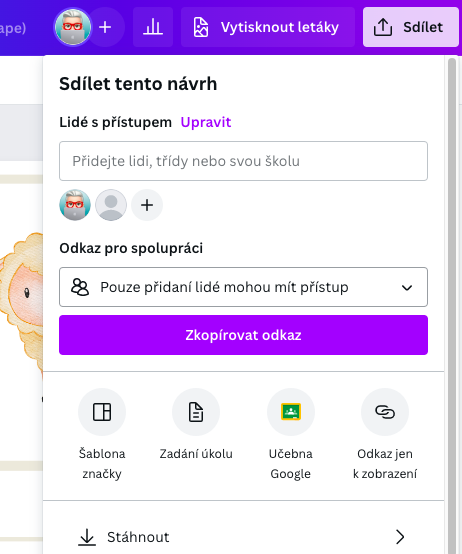Screen dimensions: 462x554
Task: Expand the access dropdown for collaboration link
Action: (x=243, y=287)
